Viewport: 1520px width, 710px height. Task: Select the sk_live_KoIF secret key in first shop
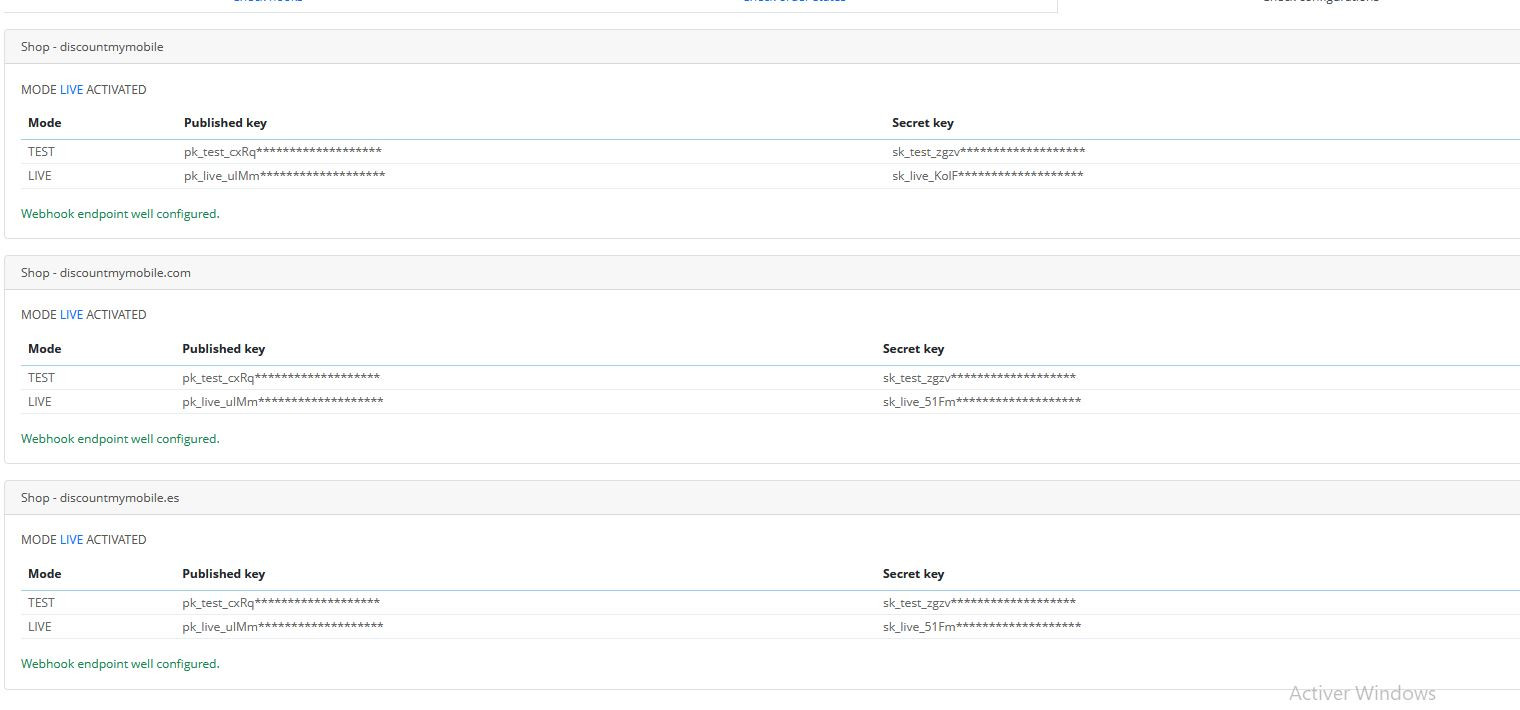pyautogui.click(x=987, y=176)
